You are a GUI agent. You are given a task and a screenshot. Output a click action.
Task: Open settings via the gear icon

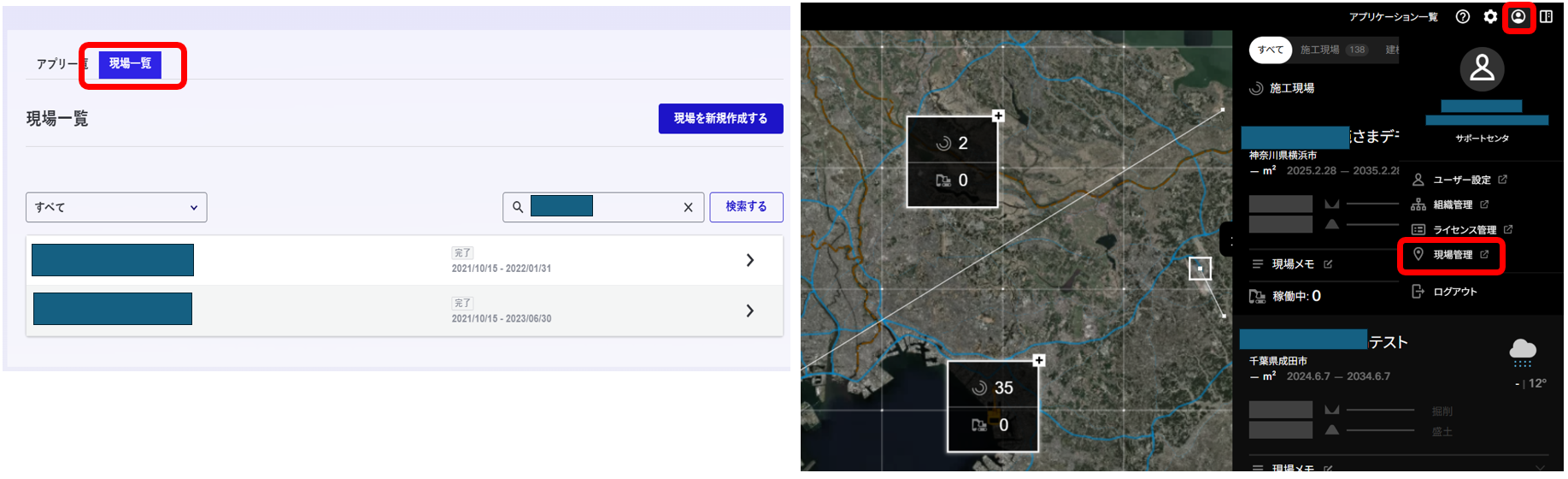[x=1490, y=16]
